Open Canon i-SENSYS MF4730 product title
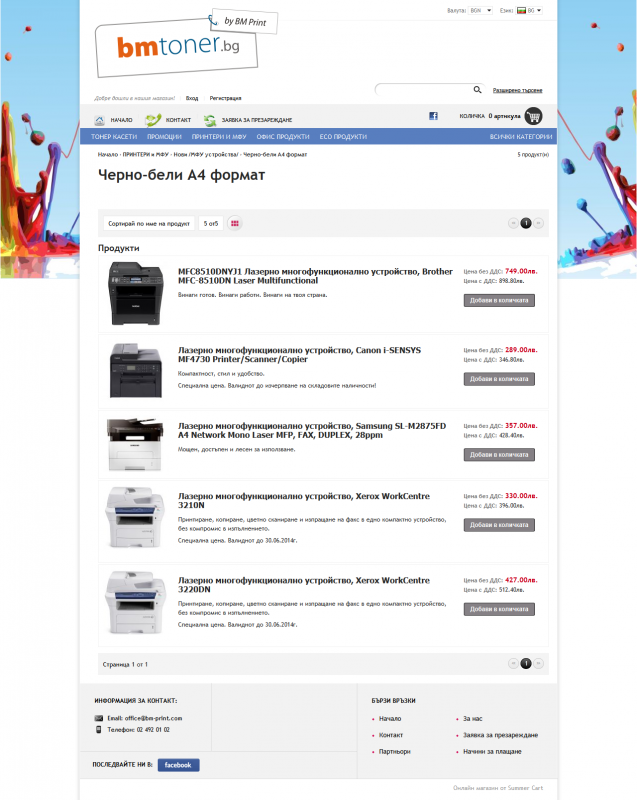The width and height of the screenshot is (637, 800). (299, 355)
